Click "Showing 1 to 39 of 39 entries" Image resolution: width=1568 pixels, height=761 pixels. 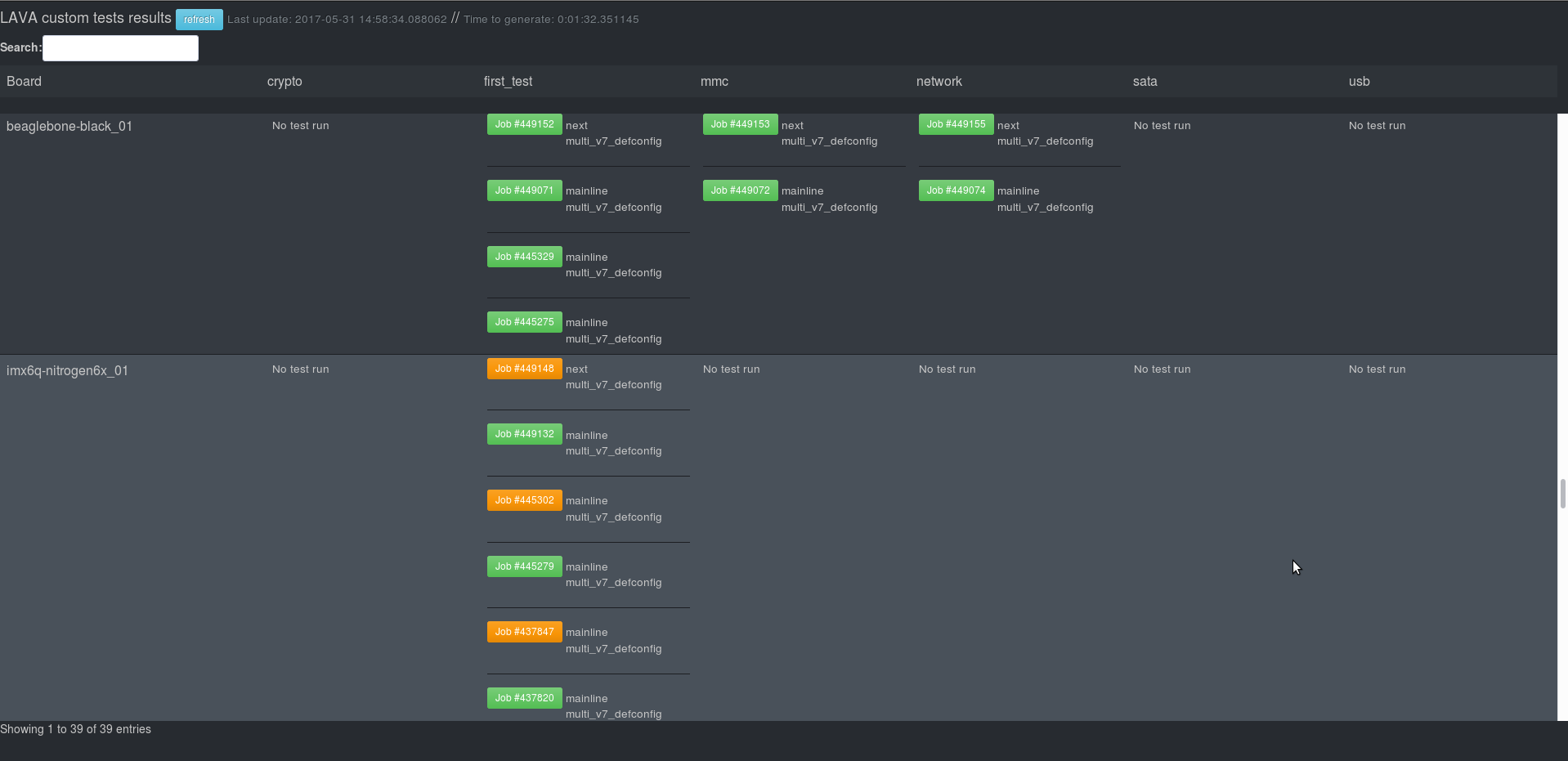point(75,729)
